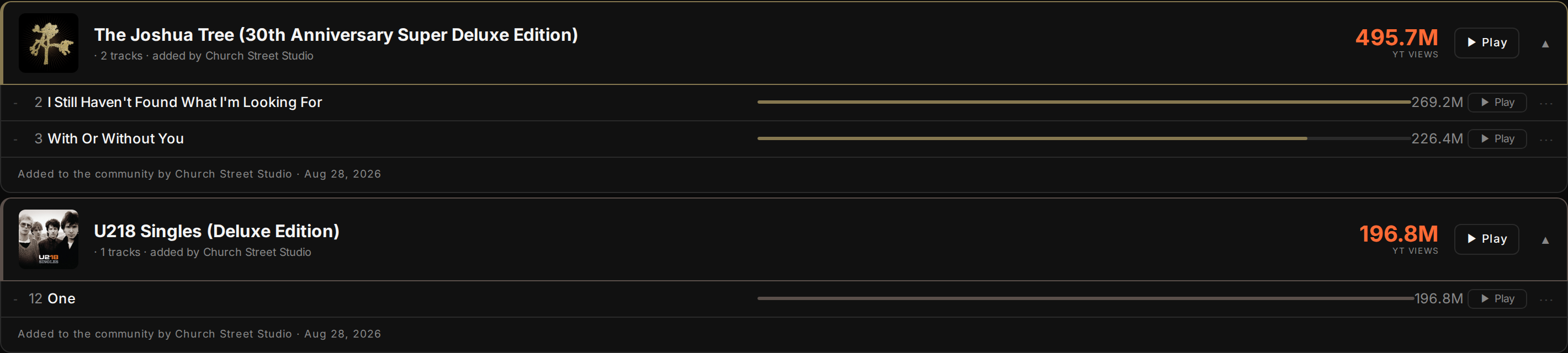1568x353 pixels.
Task: Click The Joshua Tree album cover art
Action: point(49,43)
